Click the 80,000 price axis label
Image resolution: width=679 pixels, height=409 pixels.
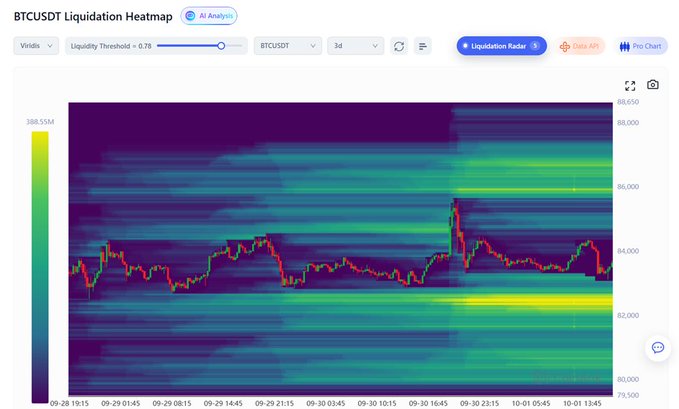628,379
